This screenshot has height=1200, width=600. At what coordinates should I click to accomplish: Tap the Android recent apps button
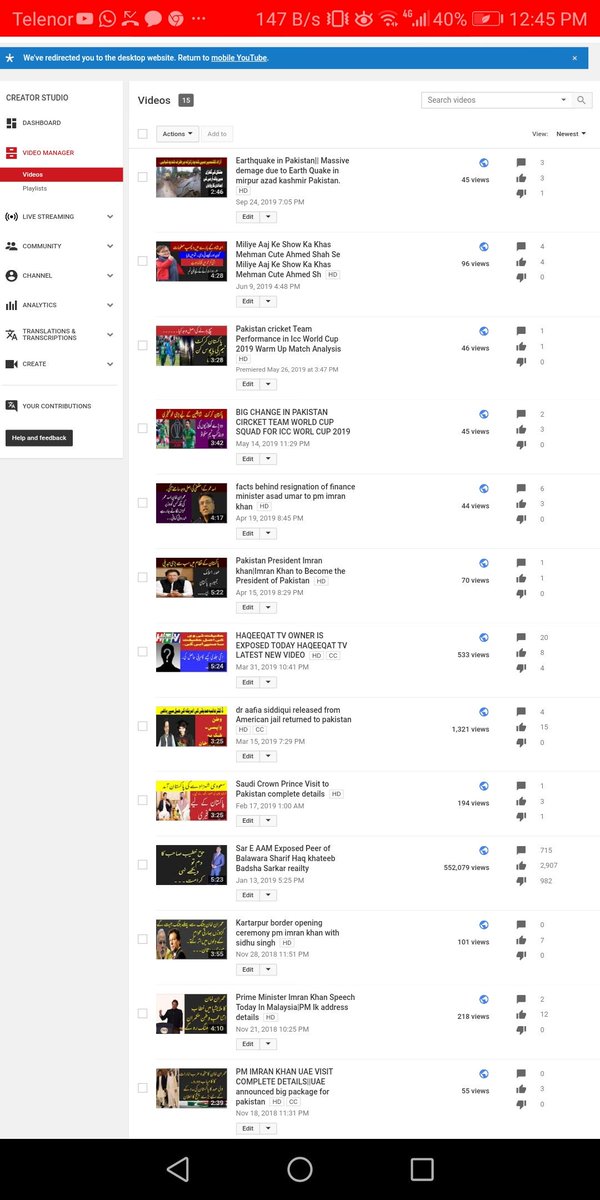tap(422, 1169)
